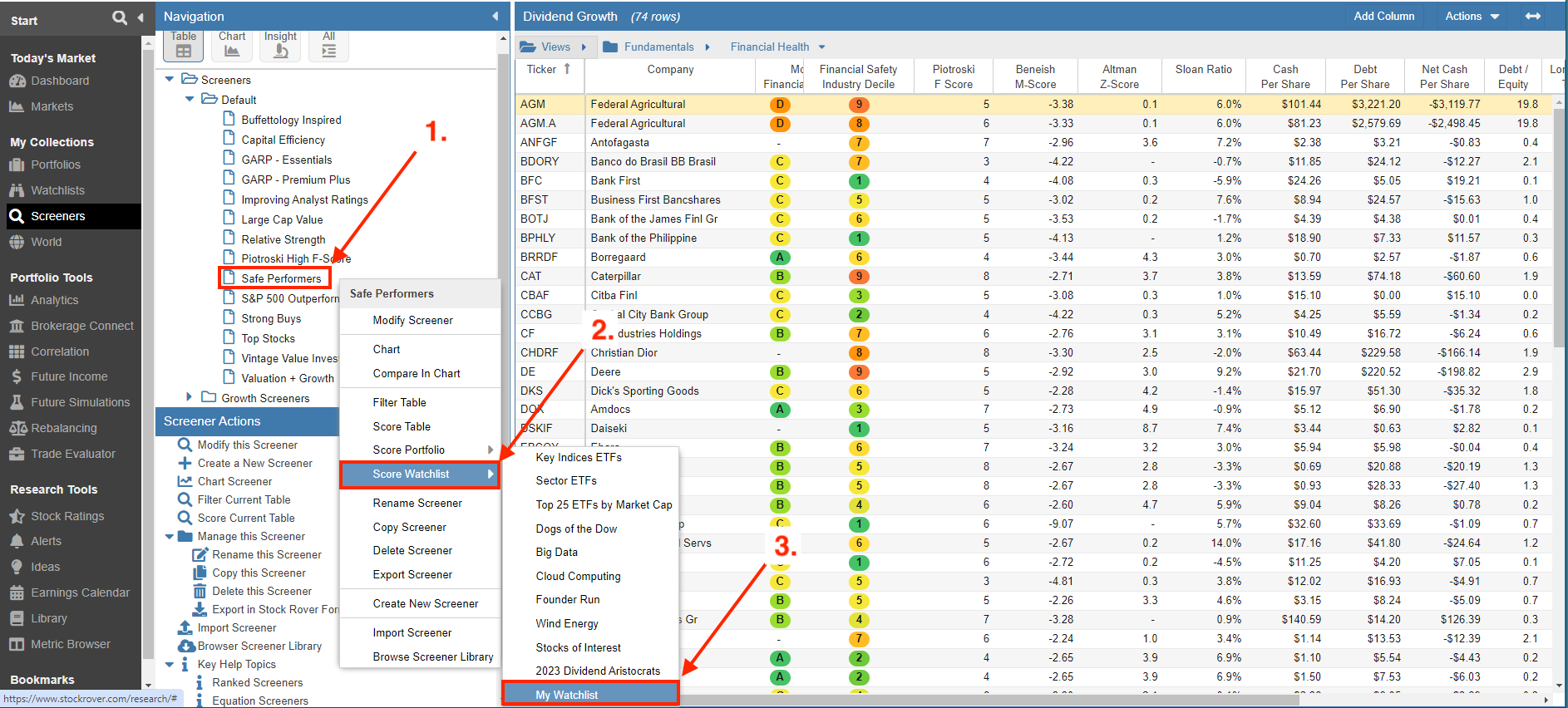Image resolution: width=1568 pixels, height=708 pixels.
Task: Open the Actions dropdown menu
Action: point(1472,16)
